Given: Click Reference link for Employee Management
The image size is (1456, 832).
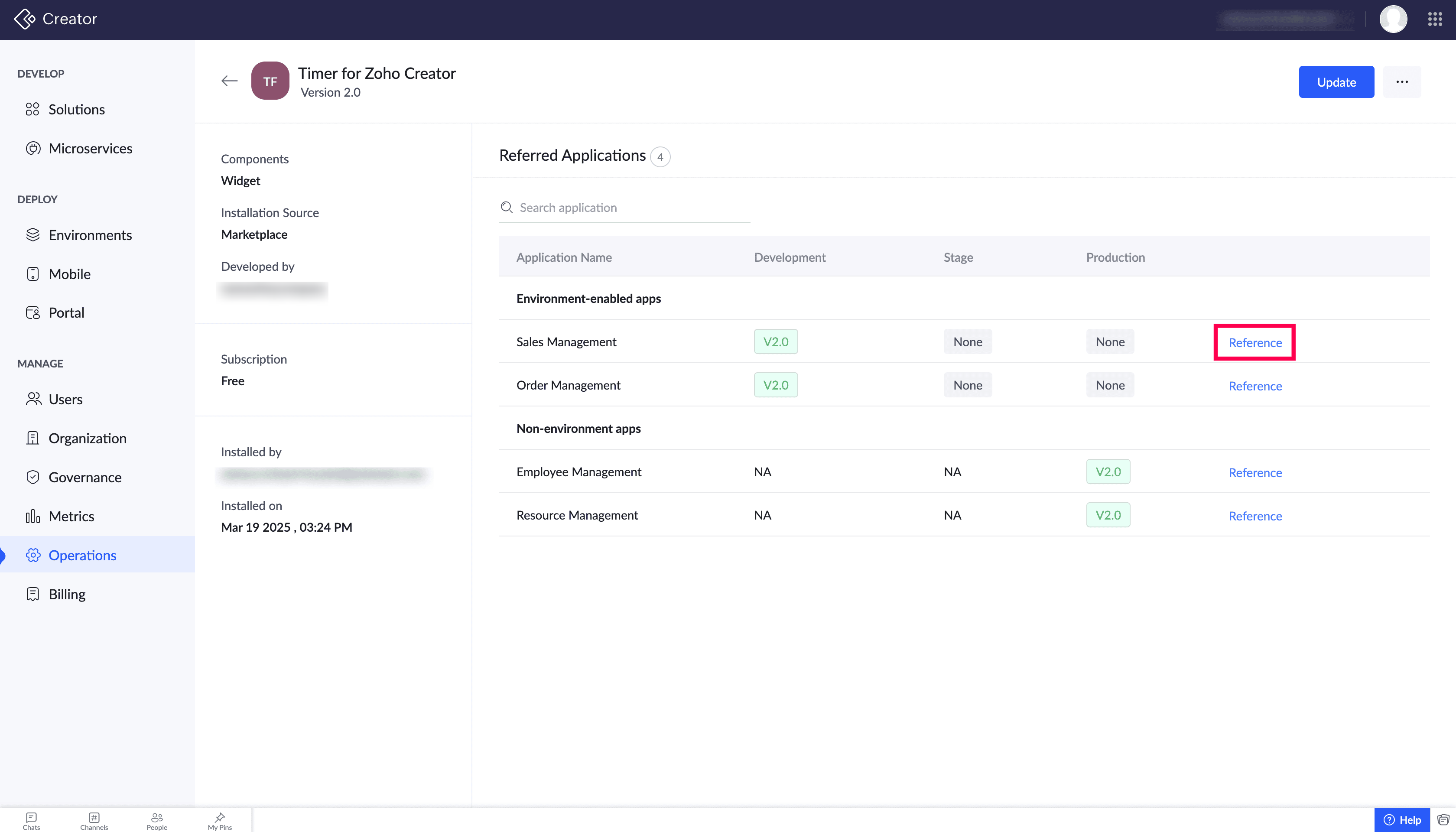Looking at the screenshot, I should 1255,473.
